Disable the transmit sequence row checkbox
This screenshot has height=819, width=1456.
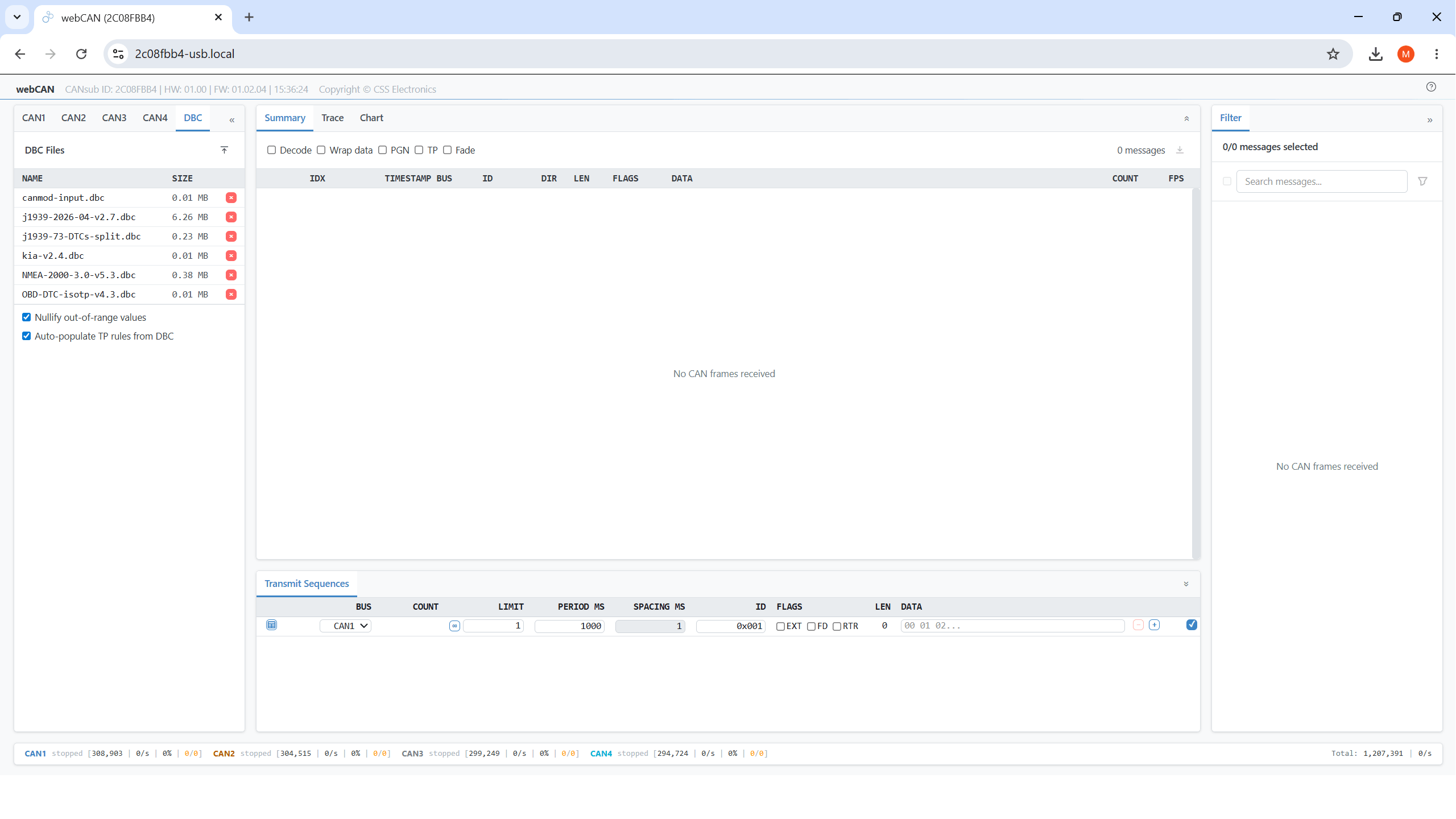pyautogui.click(x=1192, y=625)
